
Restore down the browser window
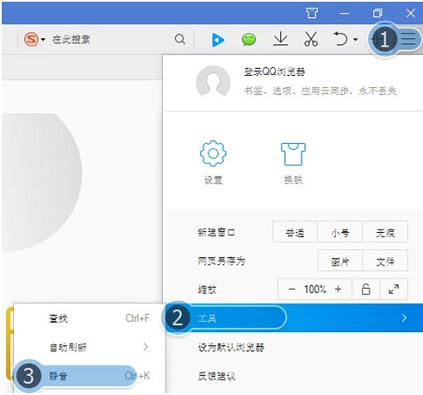tap(377, 13)
